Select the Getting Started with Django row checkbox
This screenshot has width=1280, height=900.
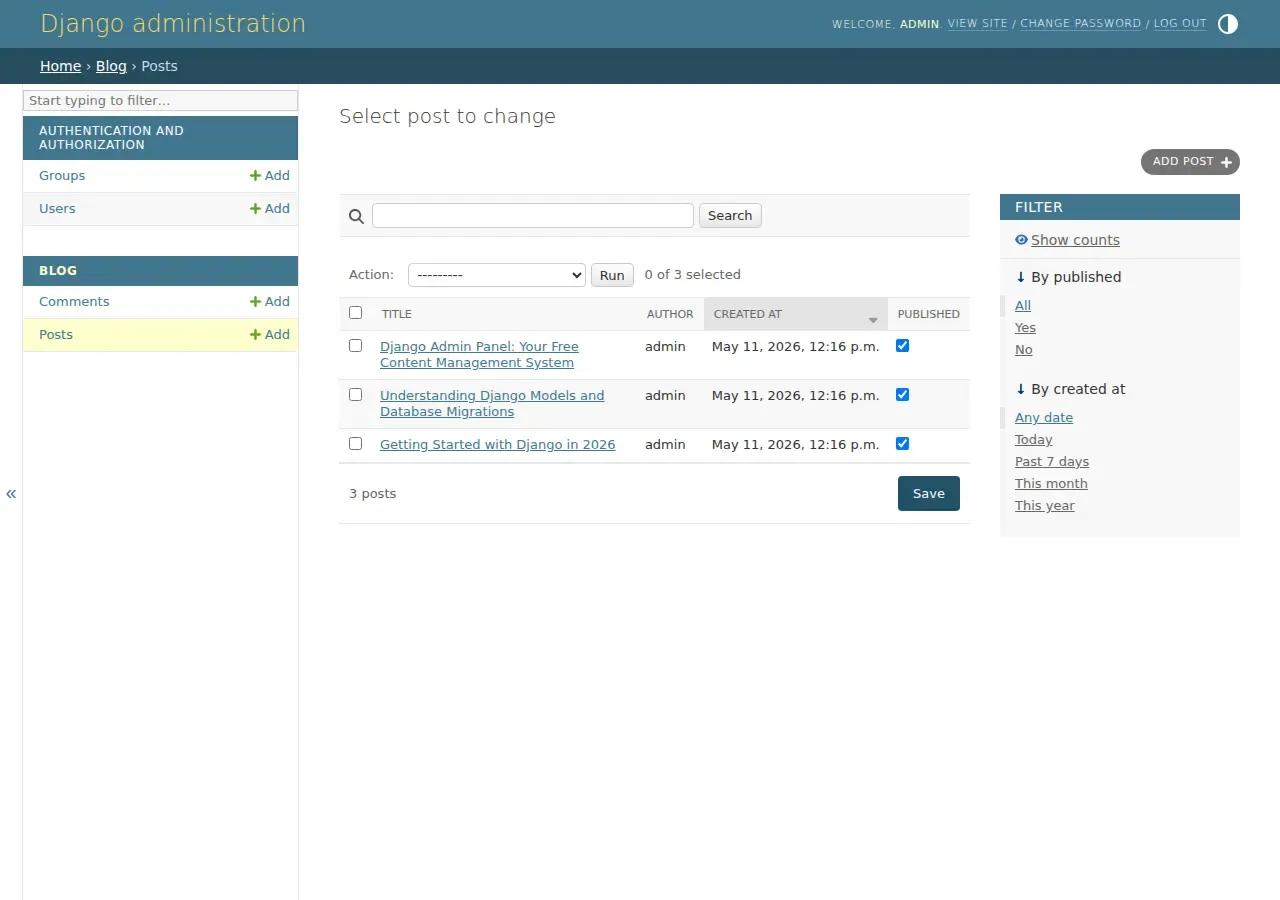[x=355, y=444]
